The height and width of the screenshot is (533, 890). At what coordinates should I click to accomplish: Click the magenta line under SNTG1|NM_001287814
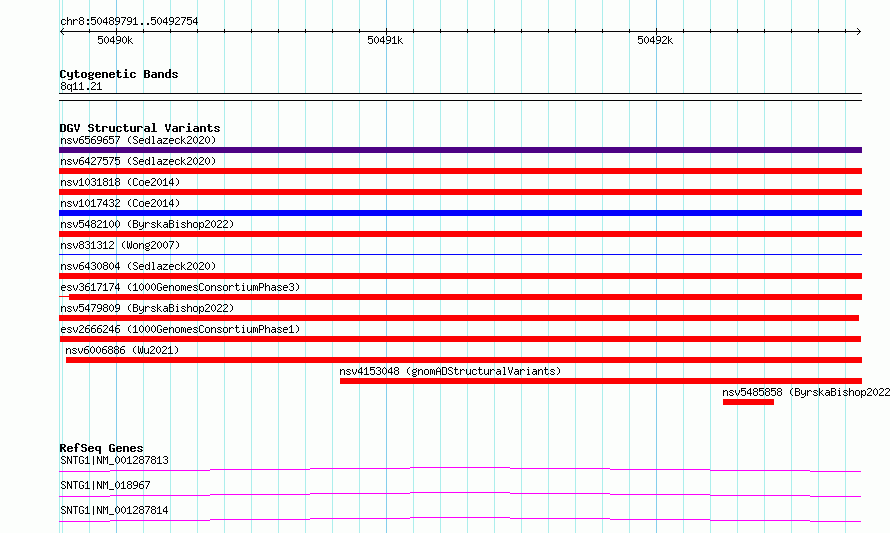tap(460, 519)
